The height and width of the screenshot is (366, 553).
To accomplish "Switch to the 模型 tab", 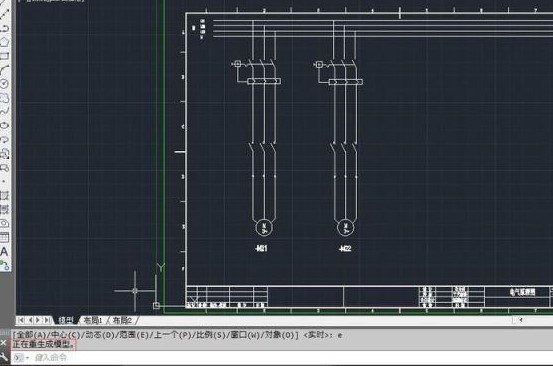I will point(66,320).
